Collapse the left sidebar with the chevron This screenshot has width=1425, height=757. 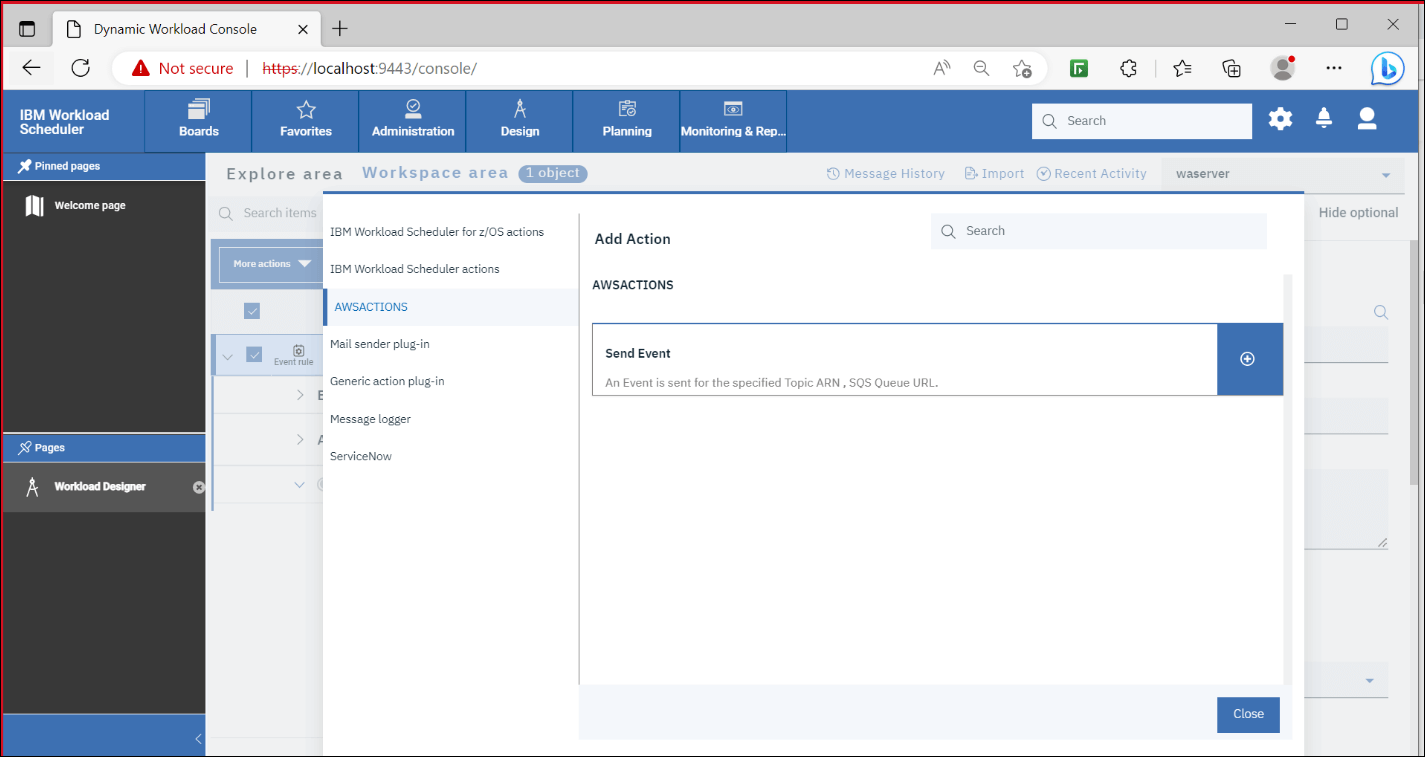pyautogui.click(x=198, y=739)
